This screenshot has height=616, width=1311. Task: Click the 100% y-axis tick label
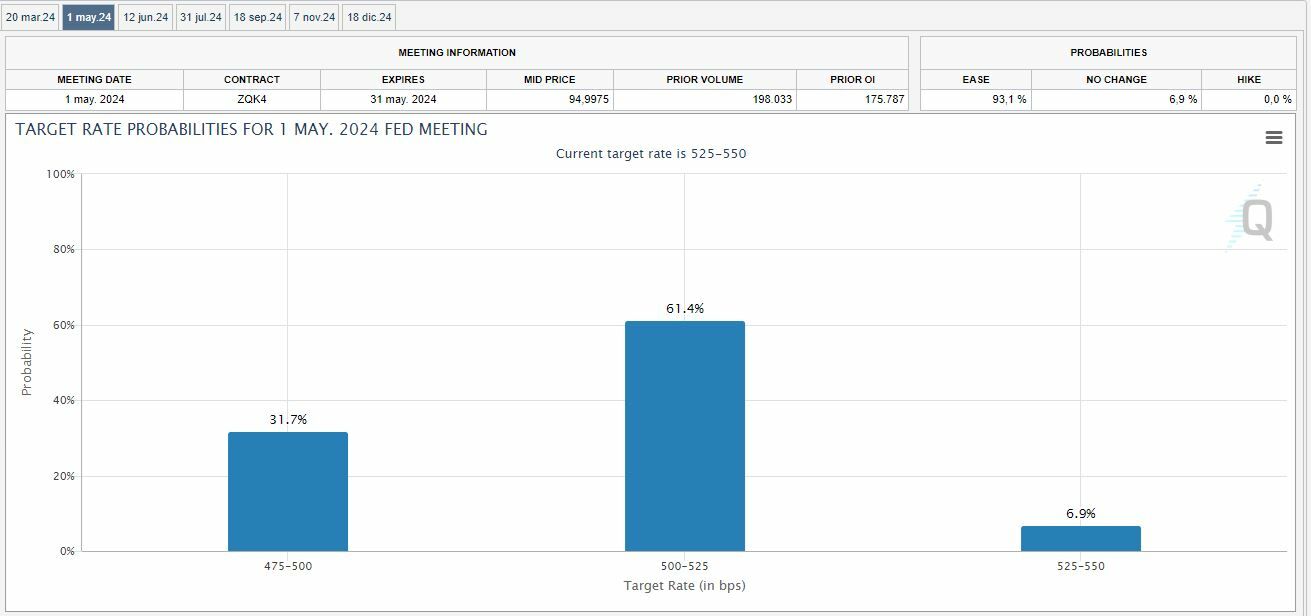60,174
